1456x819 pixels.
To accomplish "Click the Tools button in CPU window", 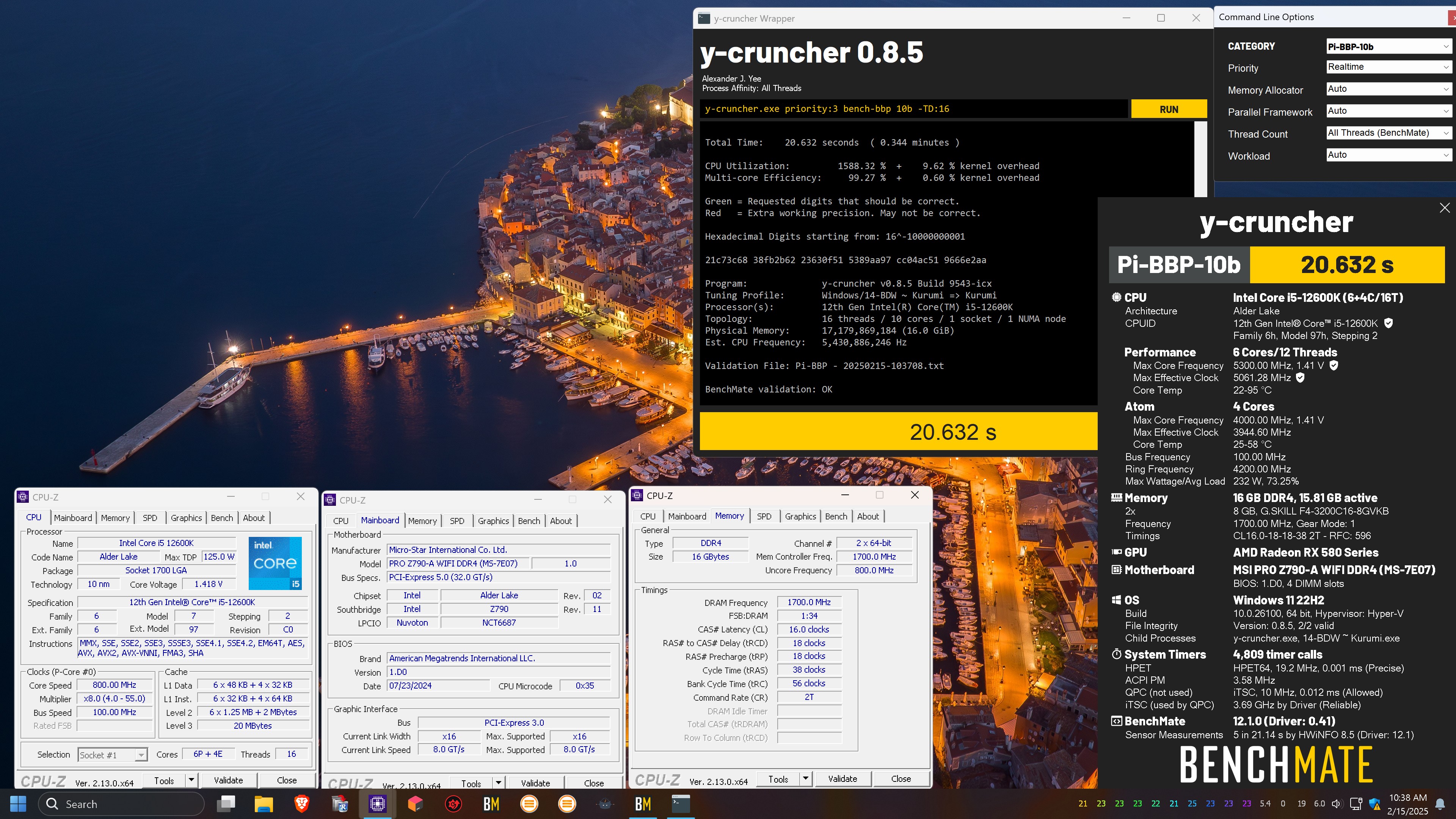I will point(164,780).
